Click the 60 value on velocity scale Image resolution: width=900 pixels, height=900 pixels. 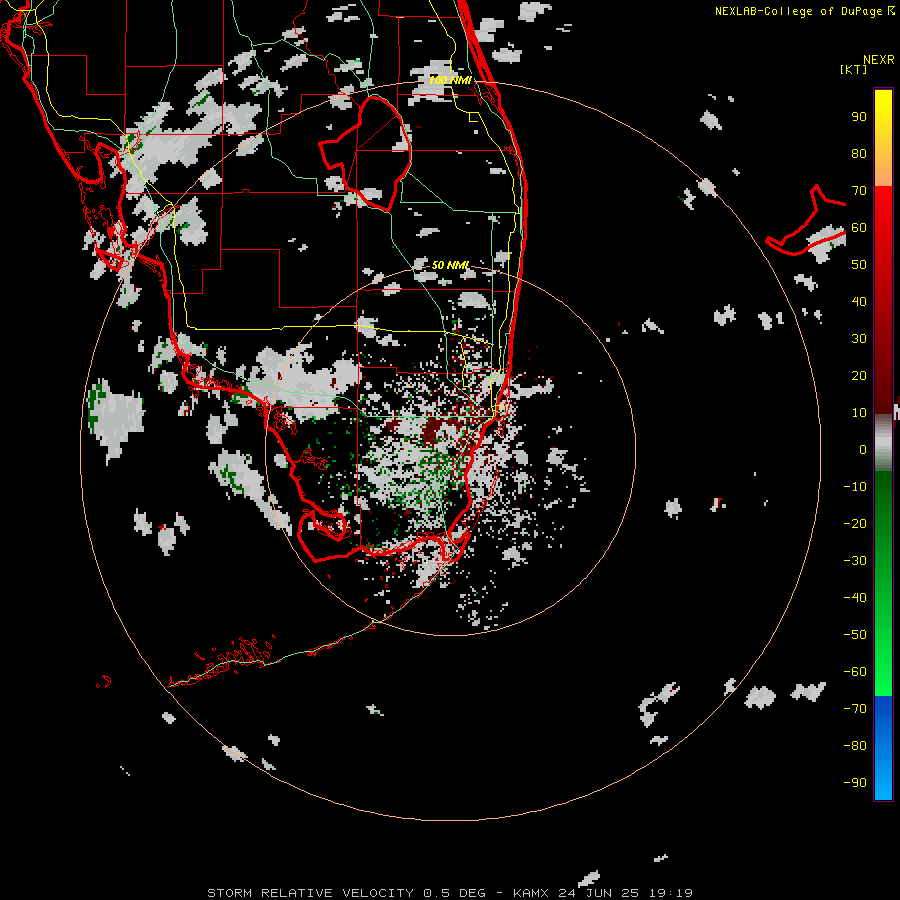(x=859, y=227)
